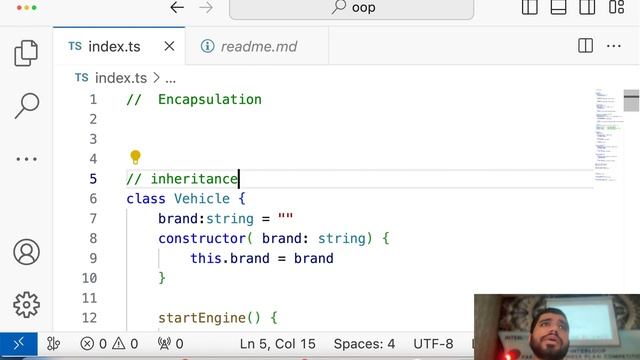The image size is (640, 360).
Task: Change indentation via Spaces: 4
Action: (364, 344)
